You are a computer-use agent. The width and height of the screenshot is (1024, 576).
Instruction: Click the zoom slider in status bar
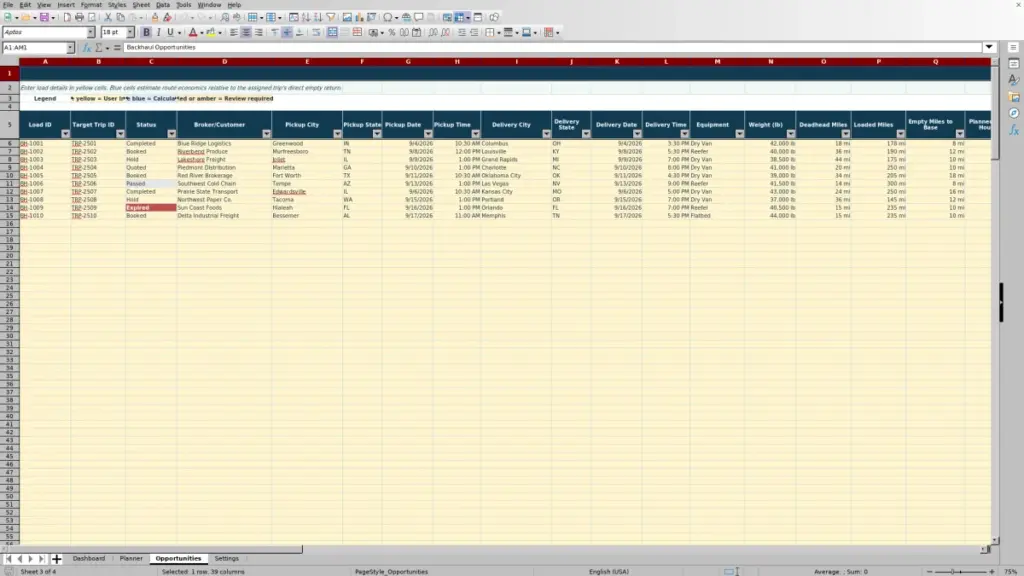click(961, 571)
